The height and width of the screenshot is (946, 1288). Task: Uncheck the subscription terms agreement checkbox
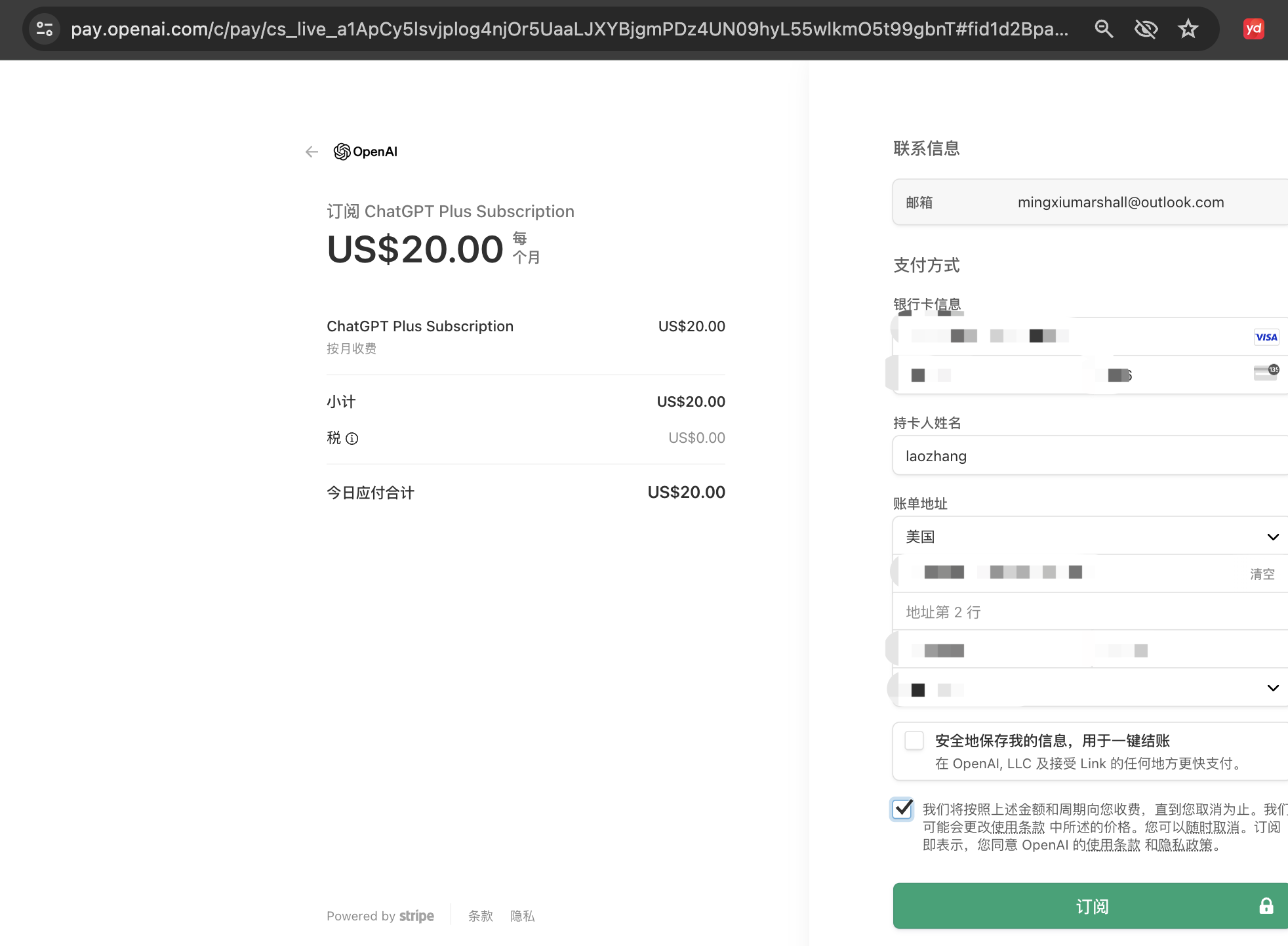[902, 809]
